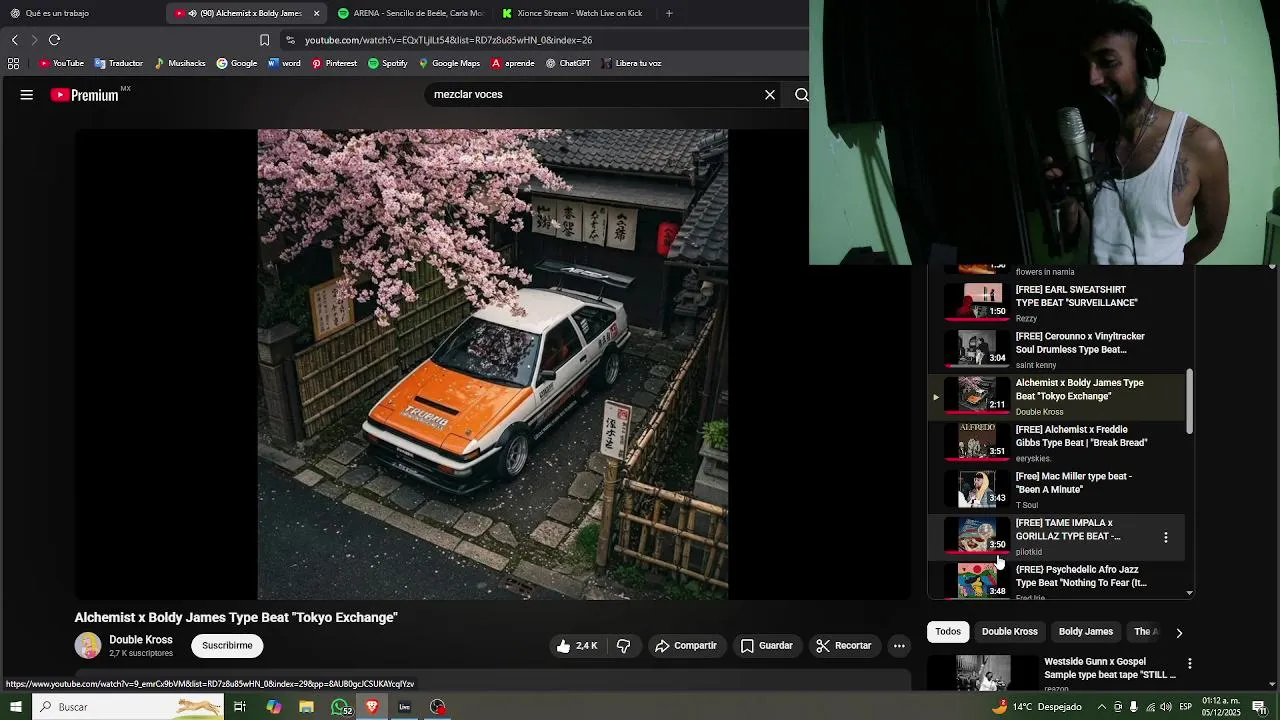Open Google bookmark
Screen dimensions: 1280x720
coord(237,63)
